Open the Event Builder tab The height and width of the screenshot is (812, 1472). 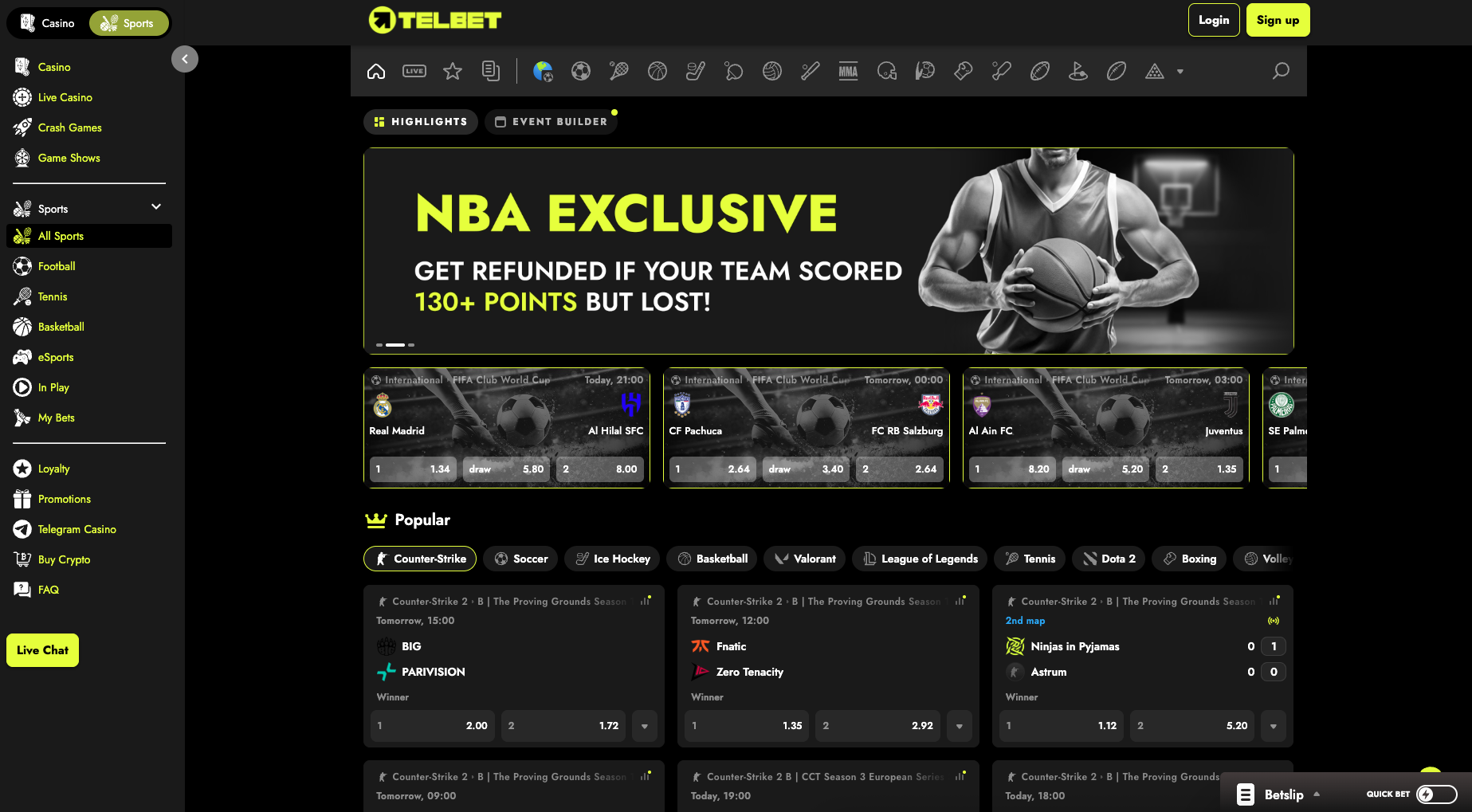point(551,122)
